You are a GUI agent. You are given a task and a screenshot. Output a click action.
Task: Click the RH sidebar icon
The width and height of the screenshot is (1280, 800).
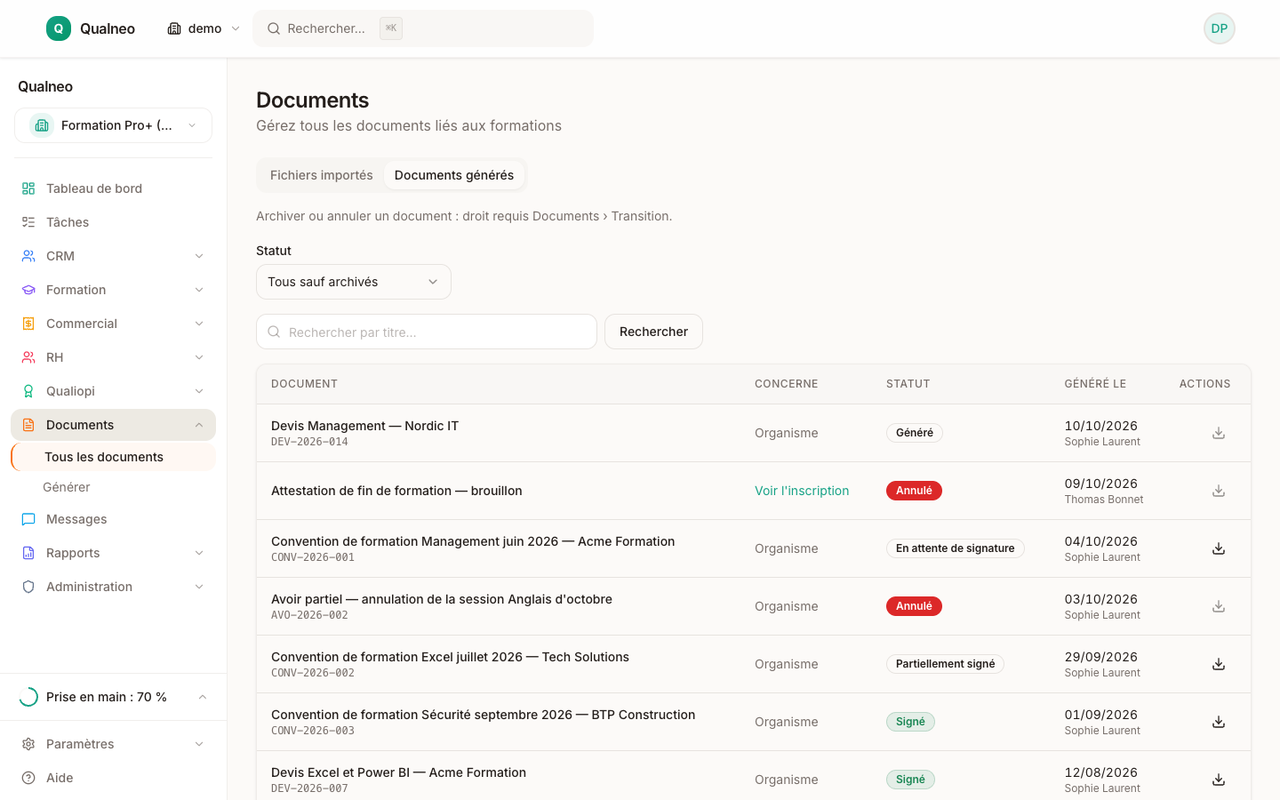coord(28,357)
